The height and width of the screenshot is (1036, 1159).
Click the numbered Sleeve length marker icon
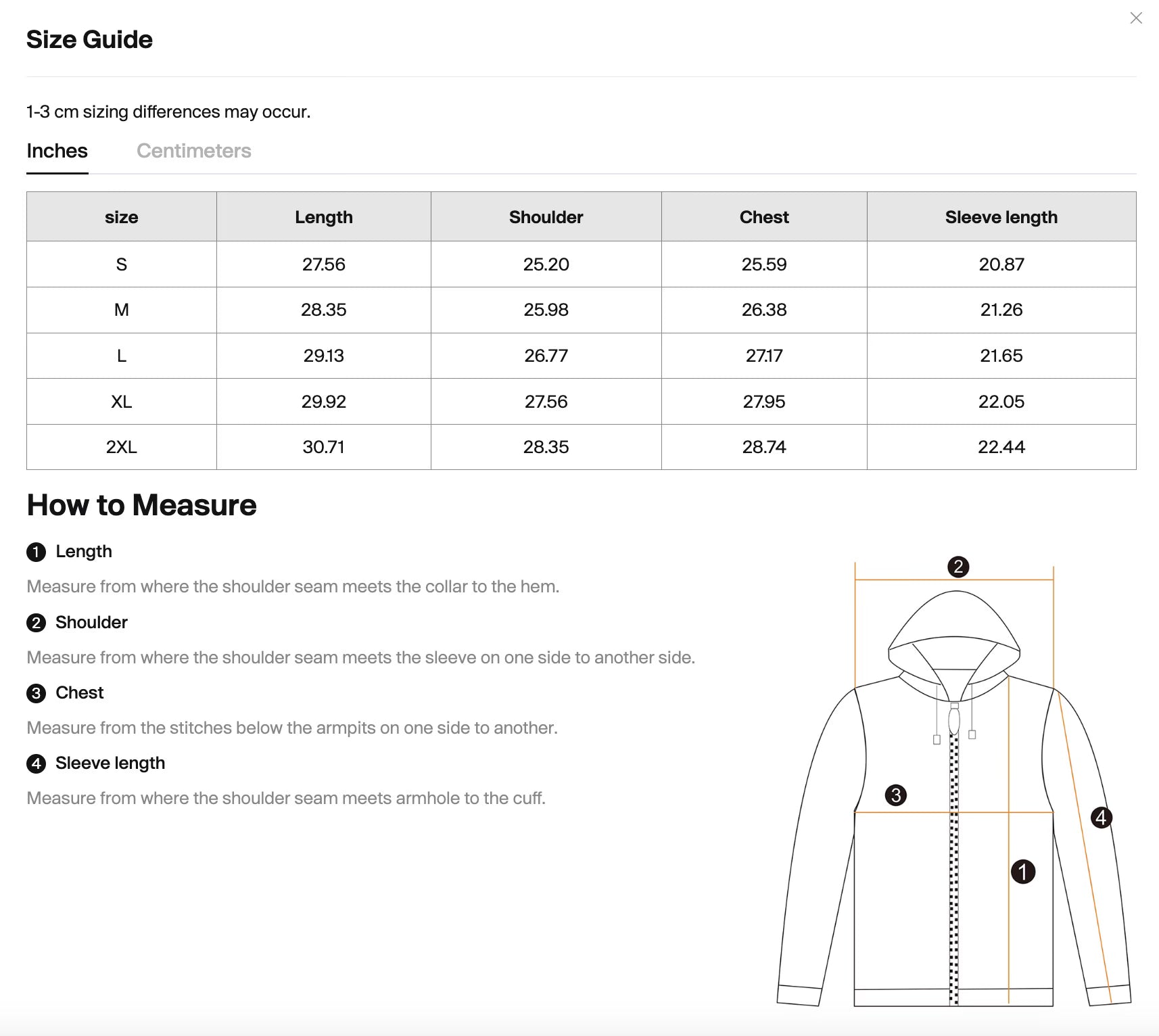click(35, 763)
